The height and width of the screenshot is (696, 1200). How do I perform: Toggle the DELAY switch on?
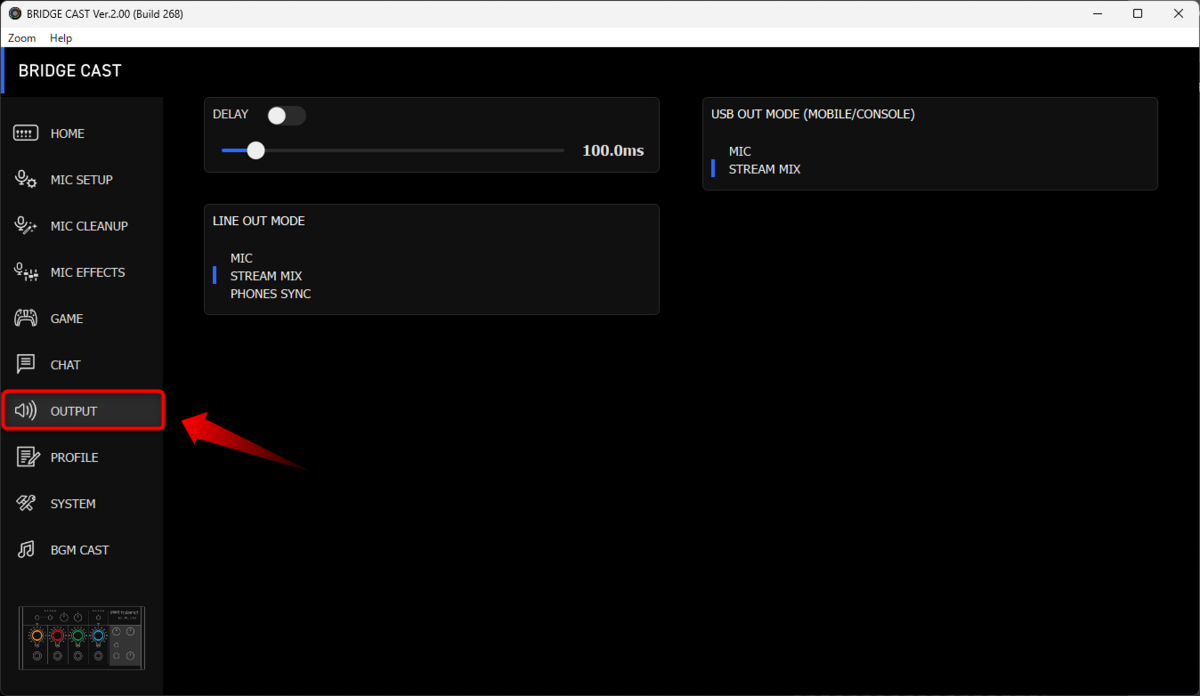coord(286,116)
